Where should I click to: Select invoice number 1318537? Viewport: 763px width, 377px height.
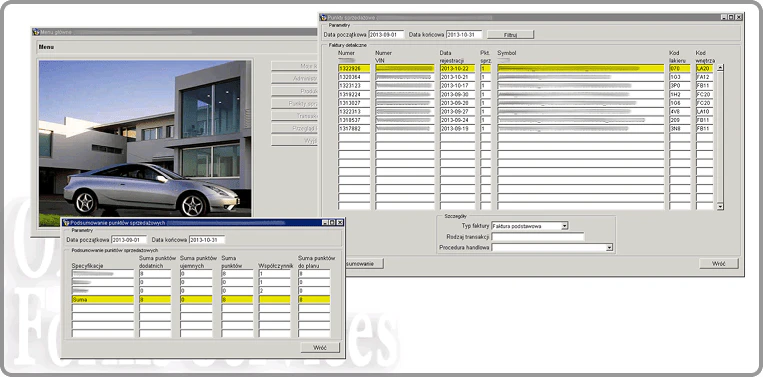354,120
